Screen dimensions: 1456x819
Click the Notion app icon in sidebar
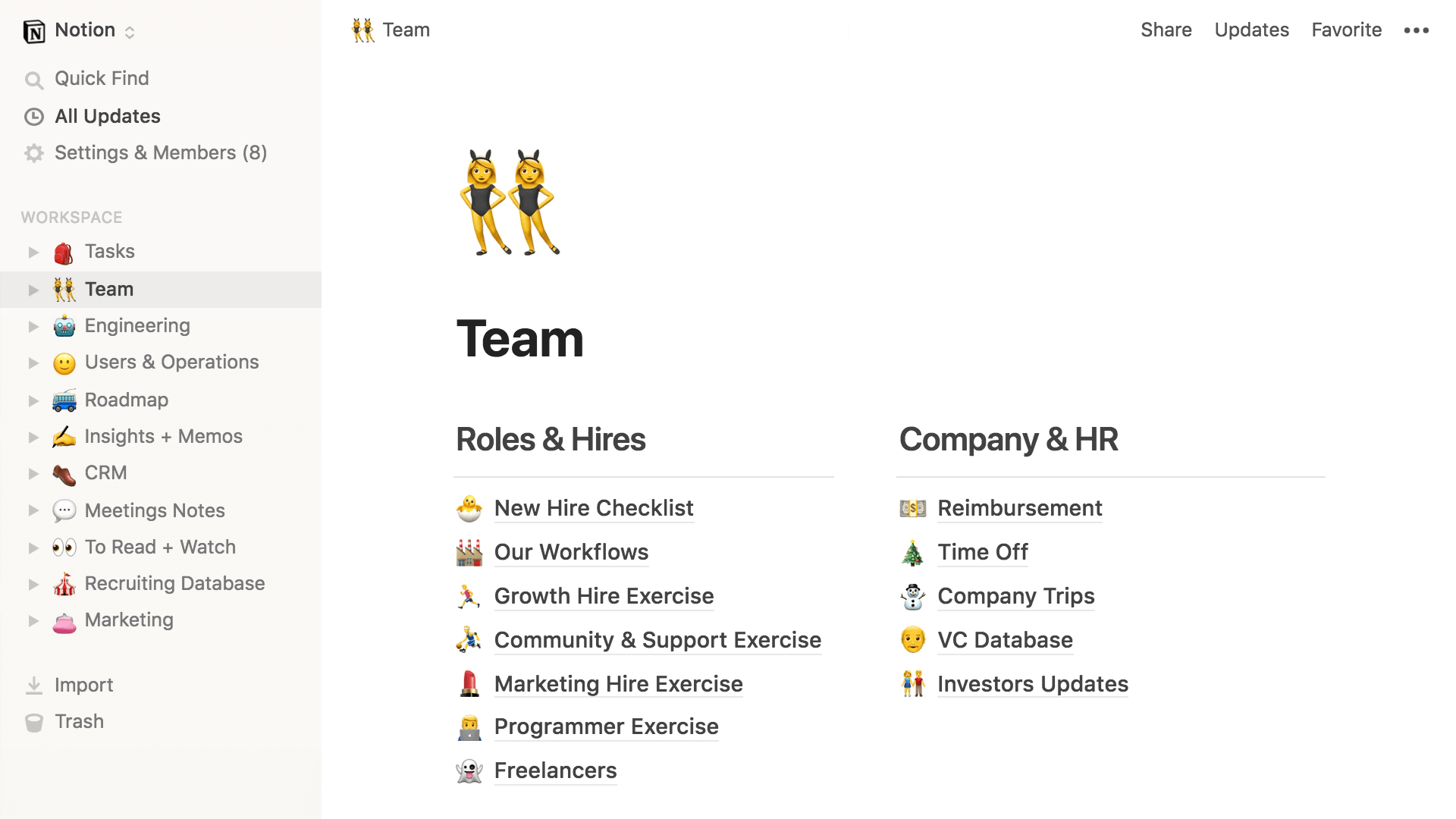tap(34, 29)
